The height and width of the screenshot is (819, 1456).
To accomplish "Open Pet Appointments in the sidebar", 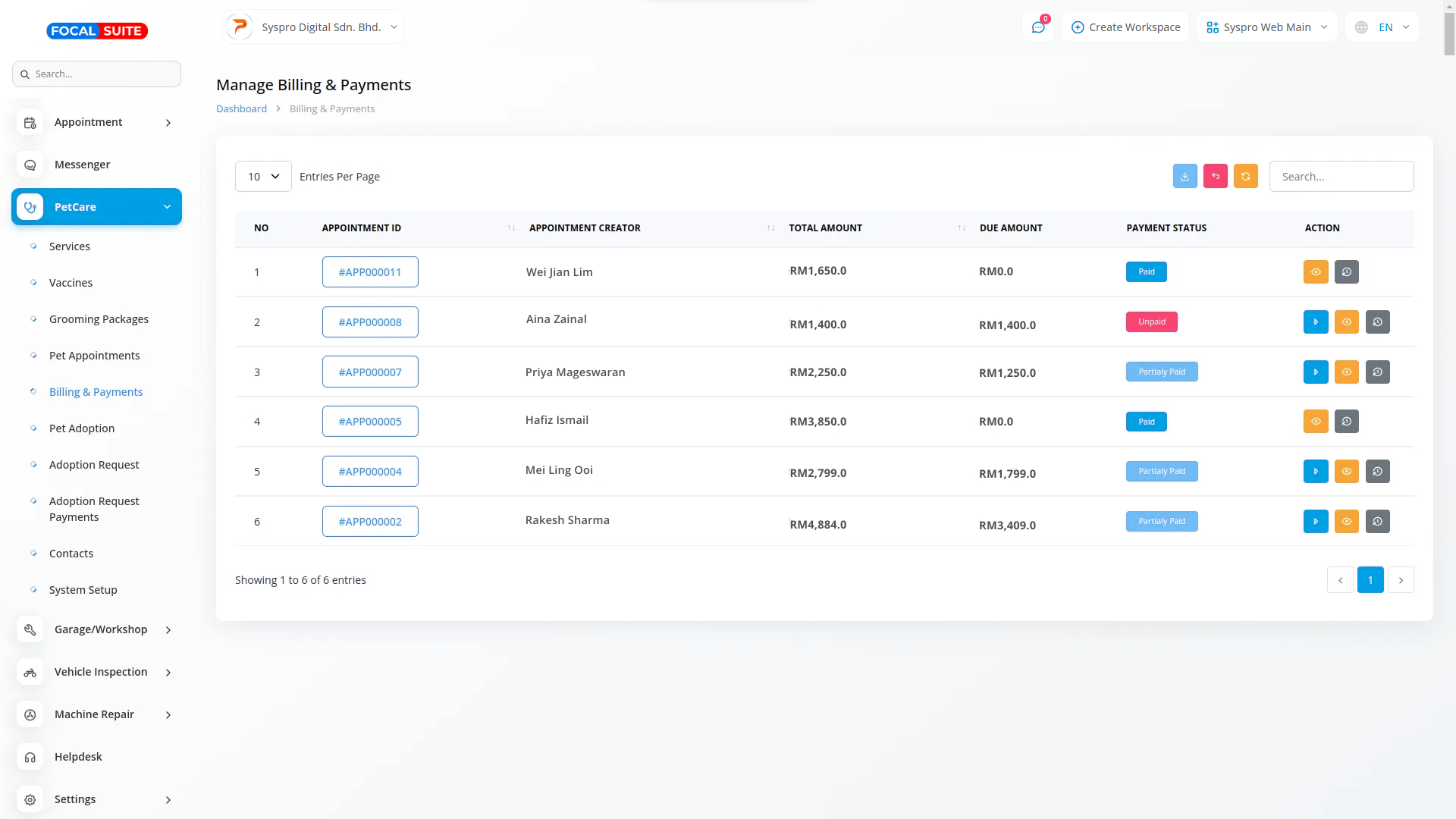I will (95, 356).
